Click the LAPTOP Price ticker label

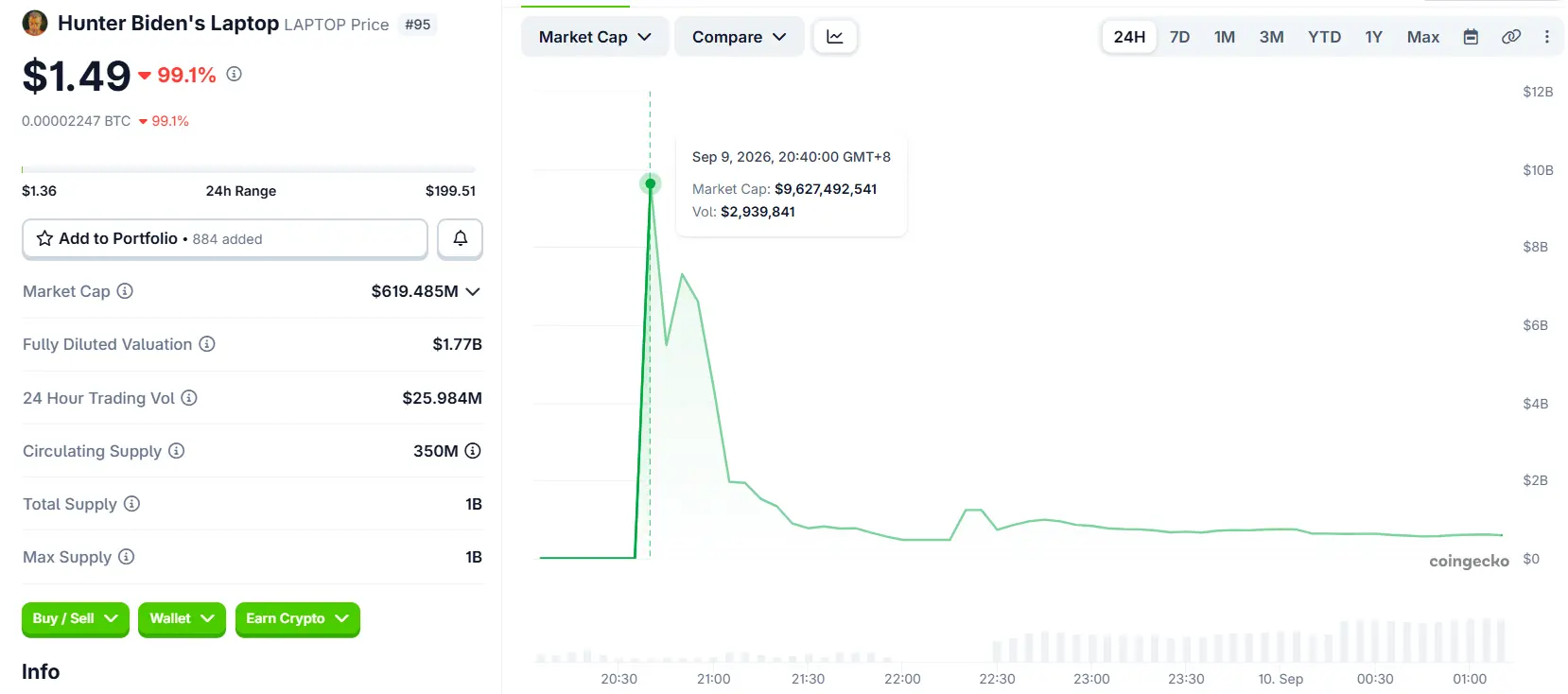(337, 25)
